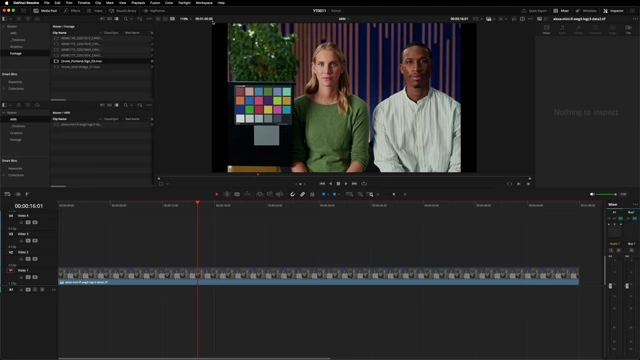Click the timeline timecode 00:00:16:01 field
The image size is (640, 360).
29,206
